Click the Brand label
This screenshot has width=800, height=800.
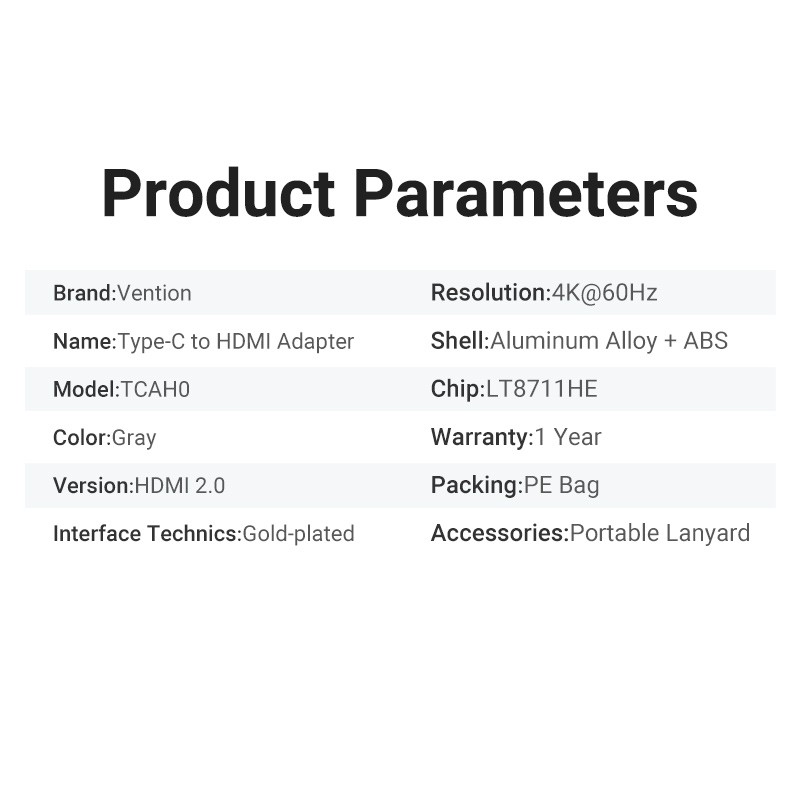pyautogui.click(x=83, y=293)
